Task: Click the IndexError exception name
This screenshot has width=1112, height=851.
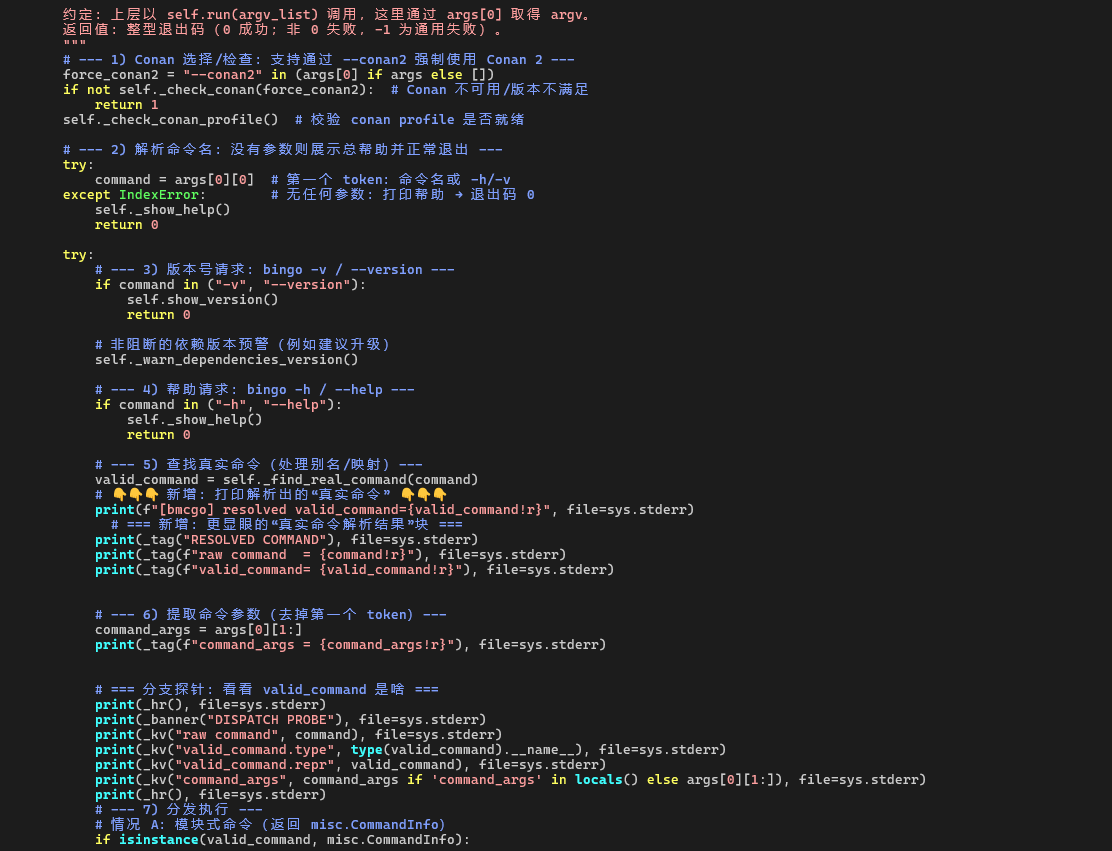Action: coord(158,194)
